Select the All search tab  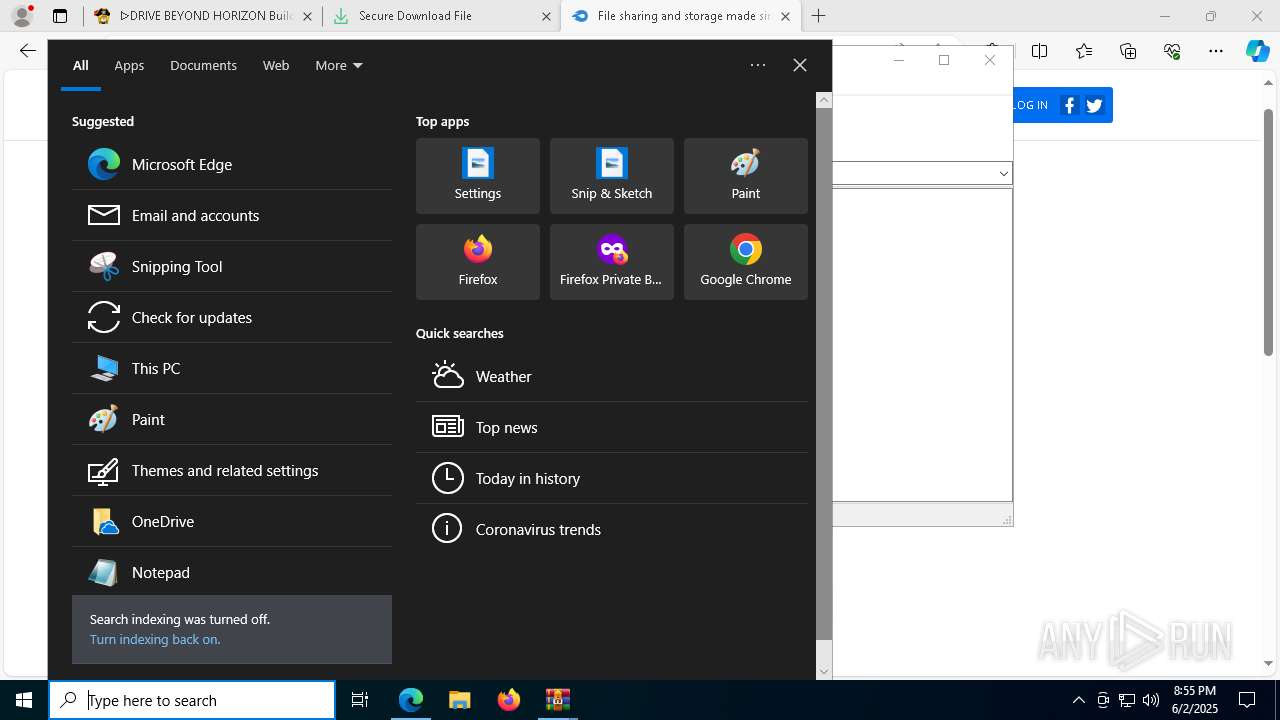pos(81,65)
